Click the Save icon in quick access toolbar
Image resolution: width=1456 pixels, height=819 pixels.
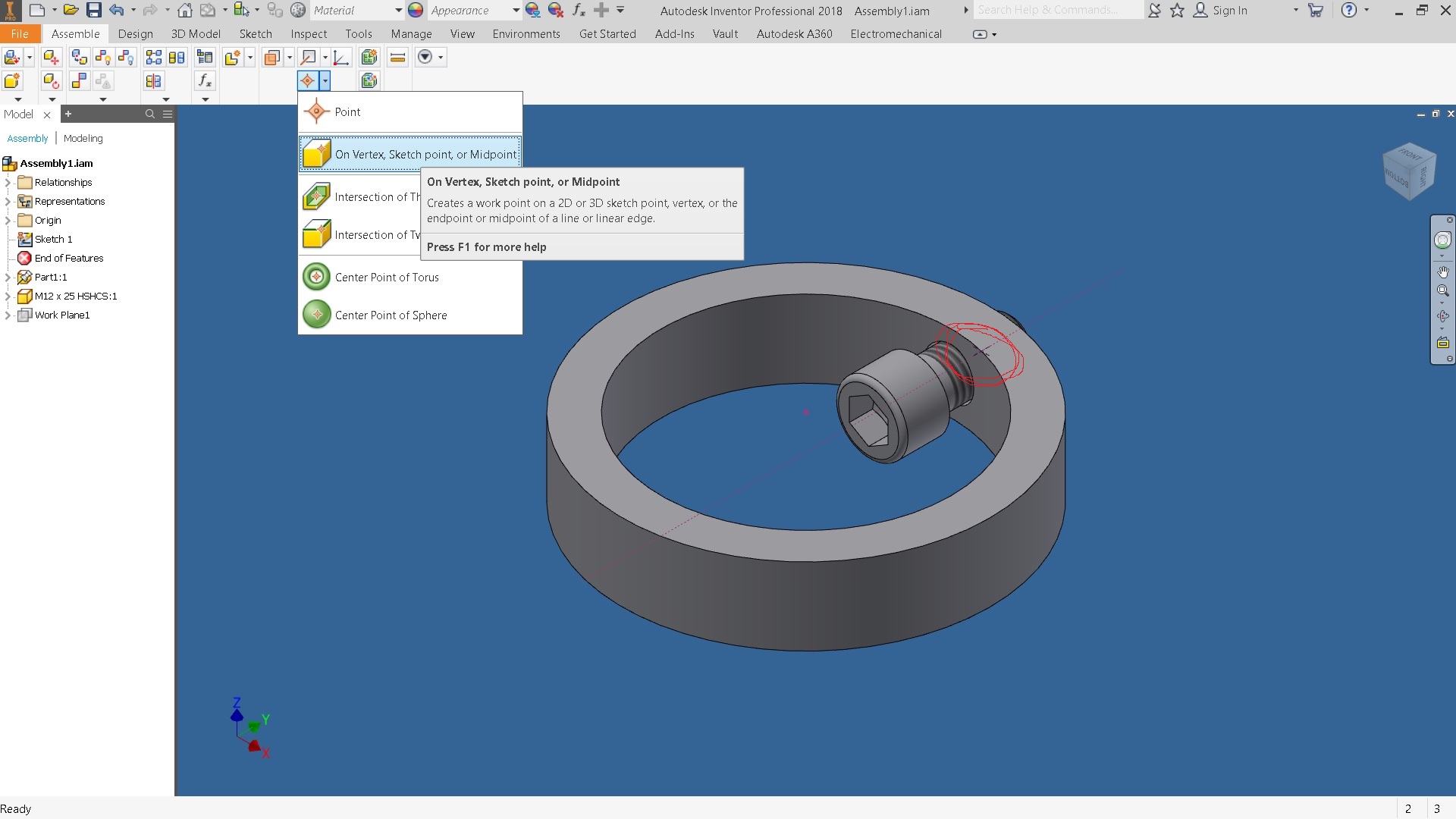(93, 10)
